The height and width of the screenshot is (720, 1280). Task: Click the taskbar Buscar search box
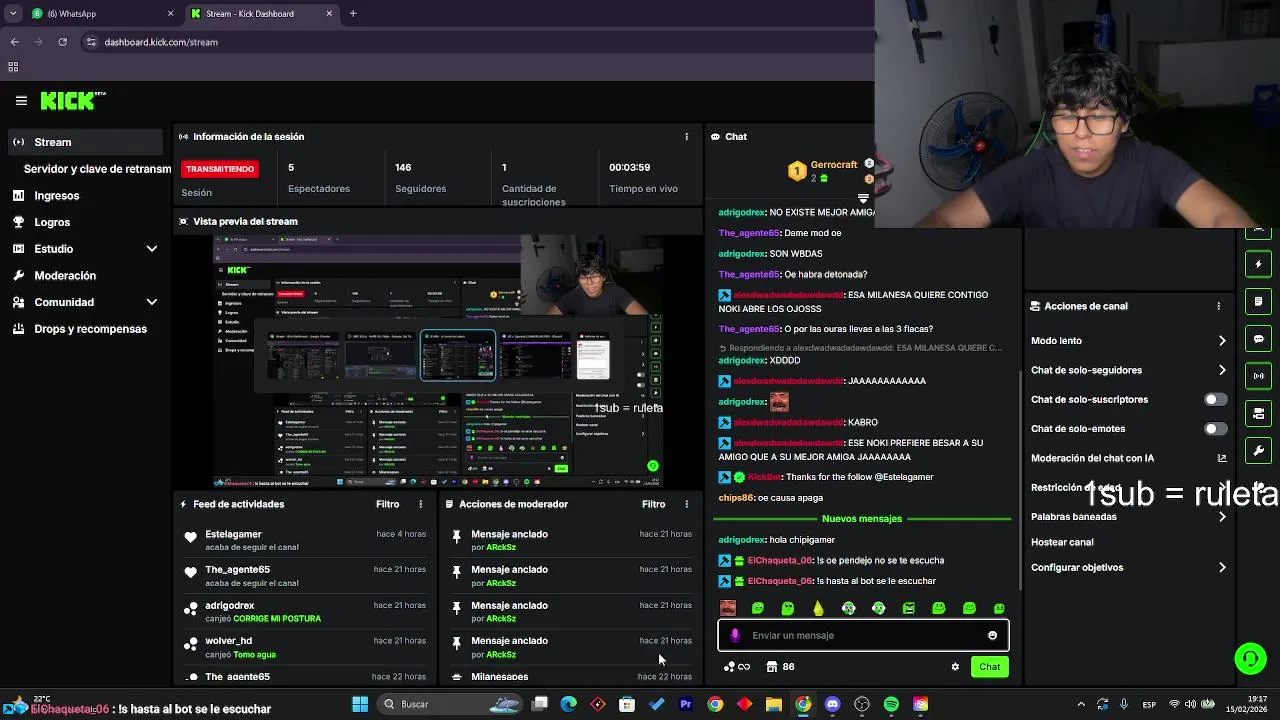(x=452, y=704)
